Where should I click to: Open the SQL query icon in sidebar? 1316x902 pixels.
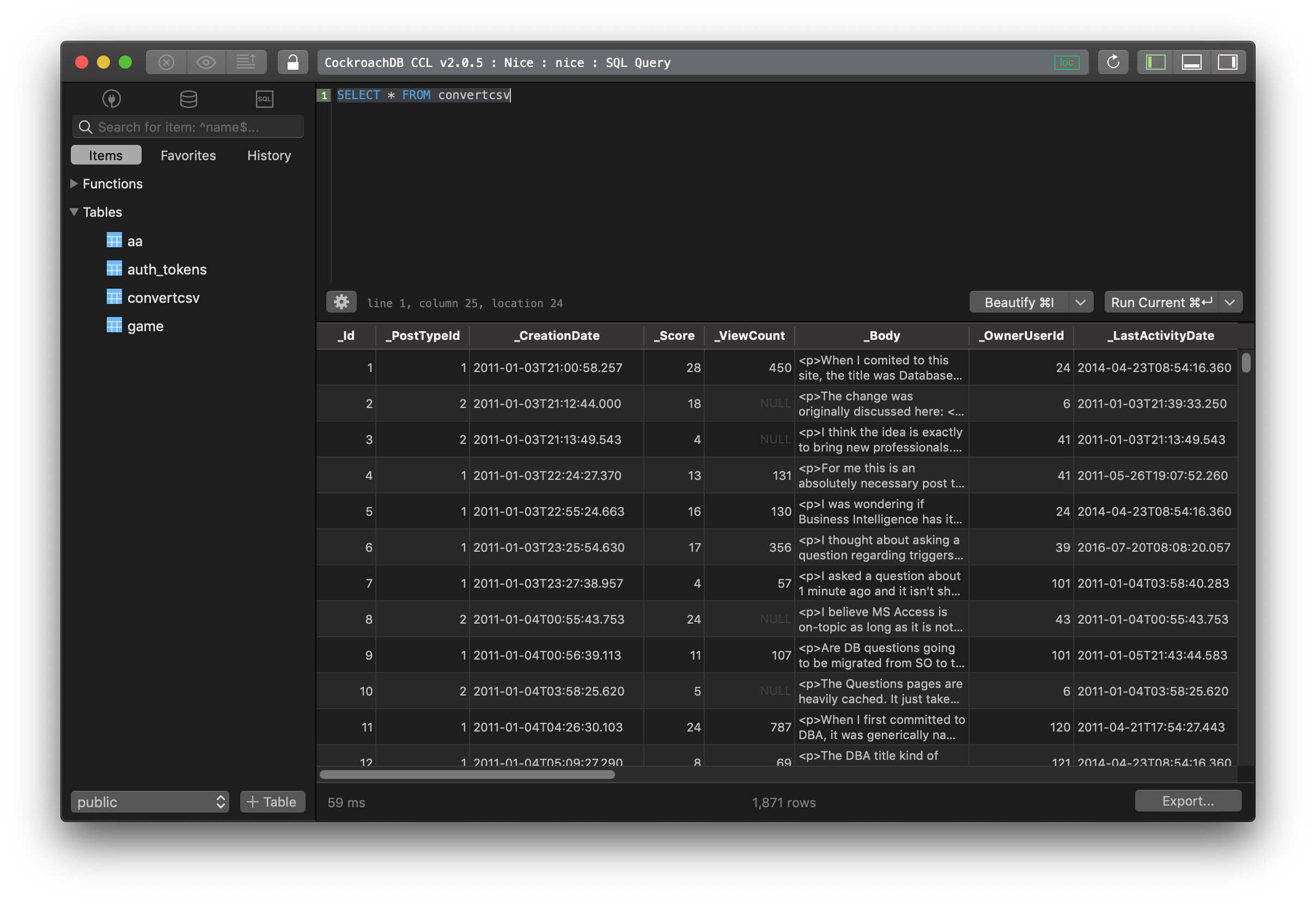(x=264, y=99)
